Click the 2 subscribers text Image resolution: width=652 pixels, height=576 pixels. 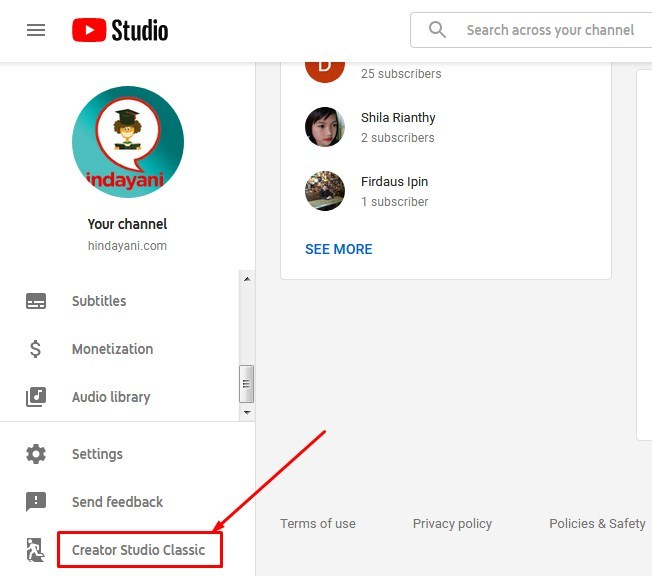pyautogui.click(x=398, y=138)
